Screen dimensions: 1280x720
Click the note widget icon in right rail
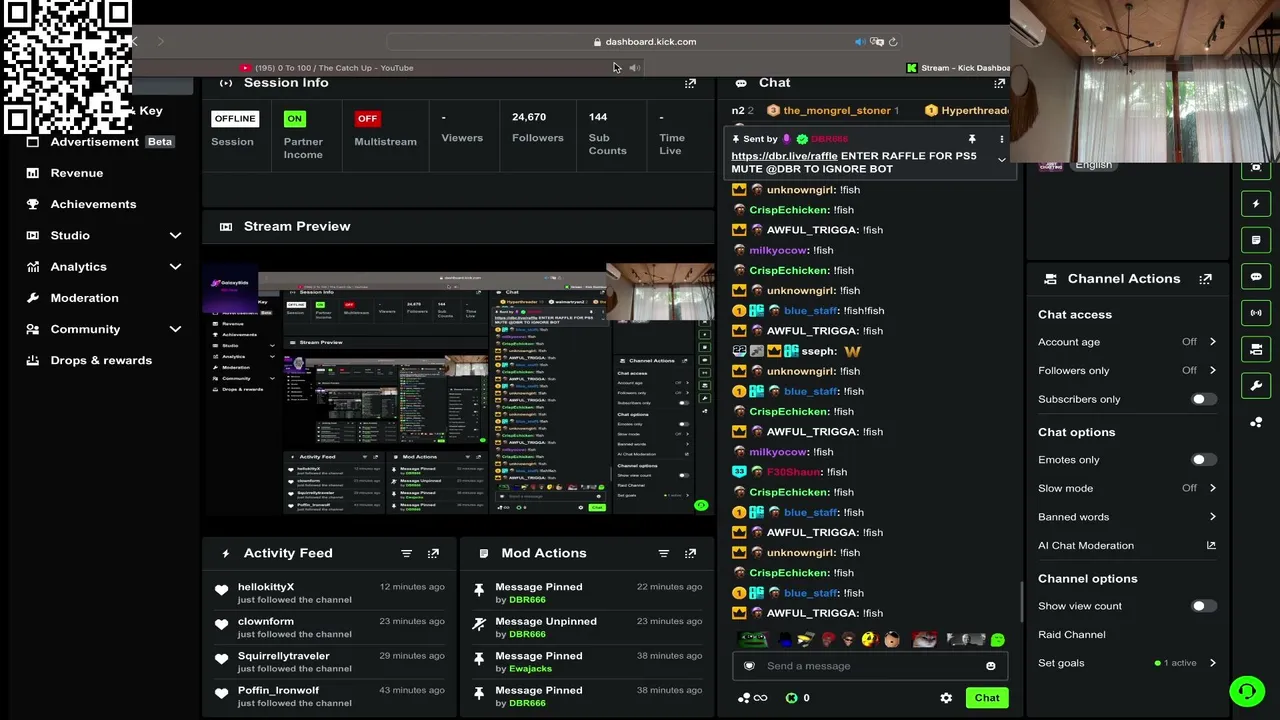tap(1257, 240)
